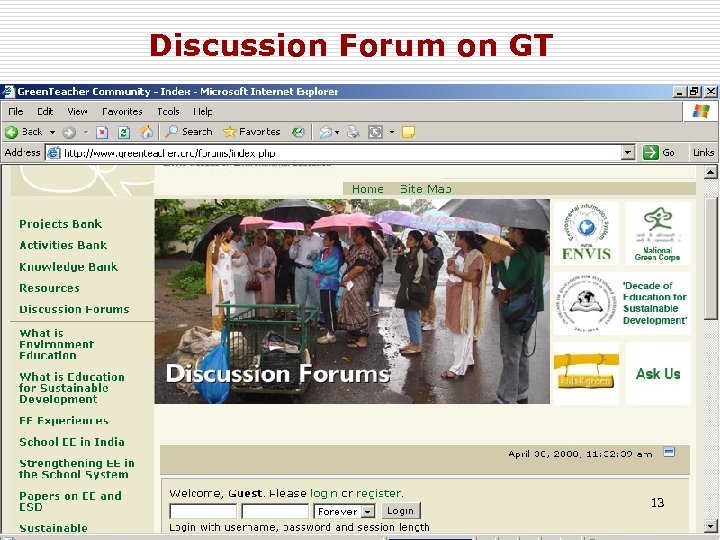
Task: Click the username input field
Action: [203, 511]
